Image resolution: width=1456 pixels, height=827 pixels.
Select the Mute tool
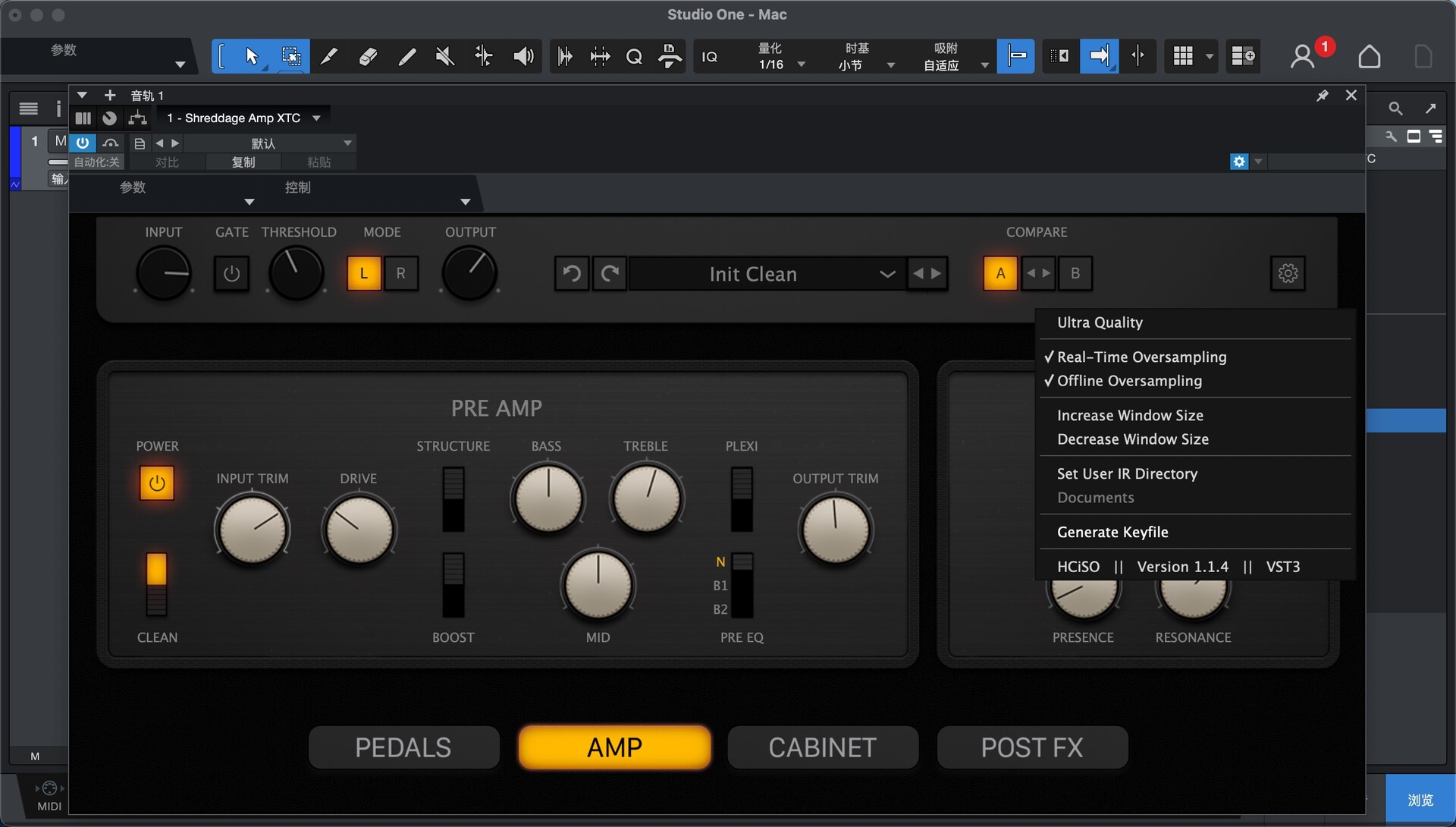445,56
